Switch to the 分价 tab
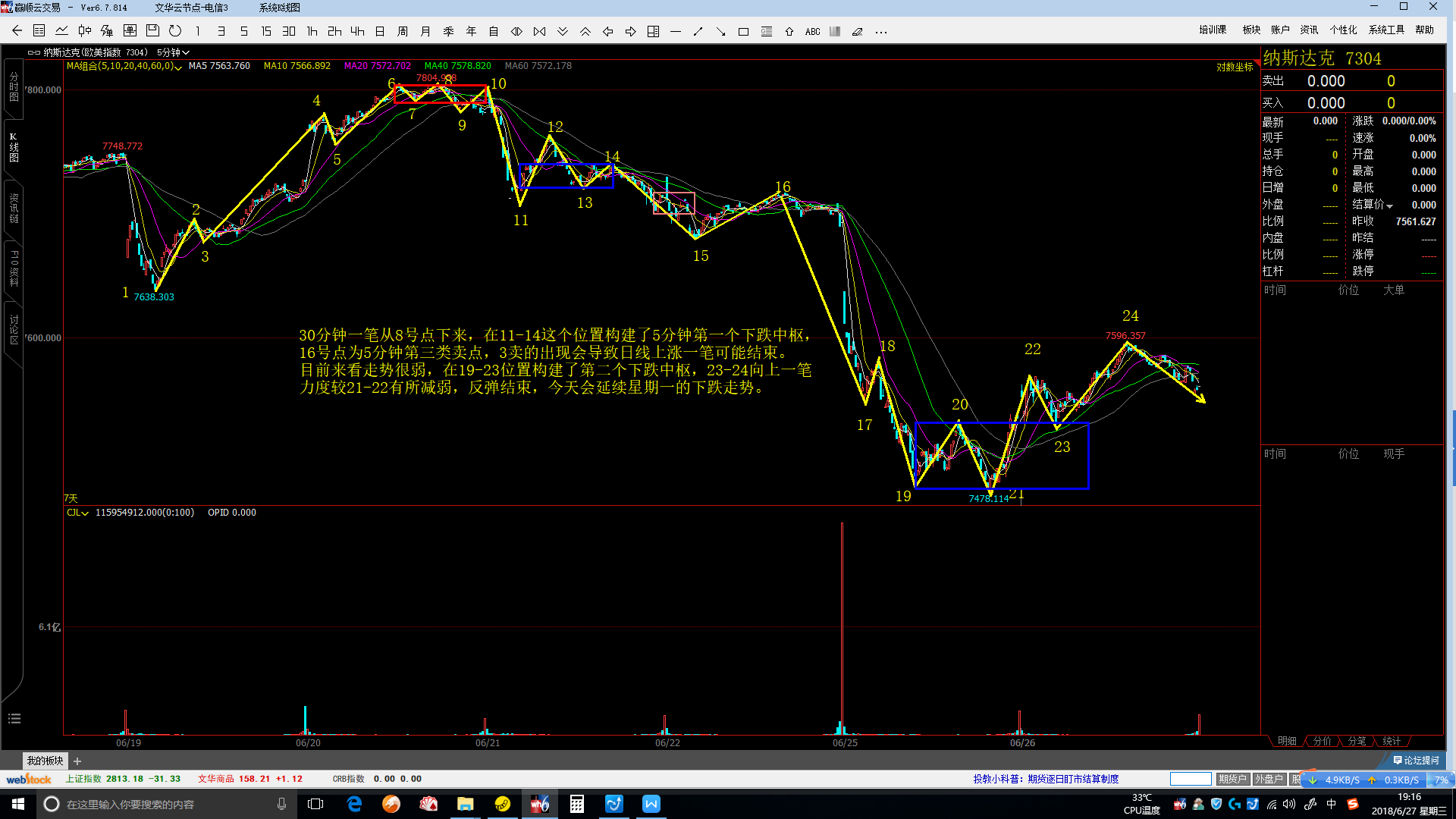 [1322, 741]
